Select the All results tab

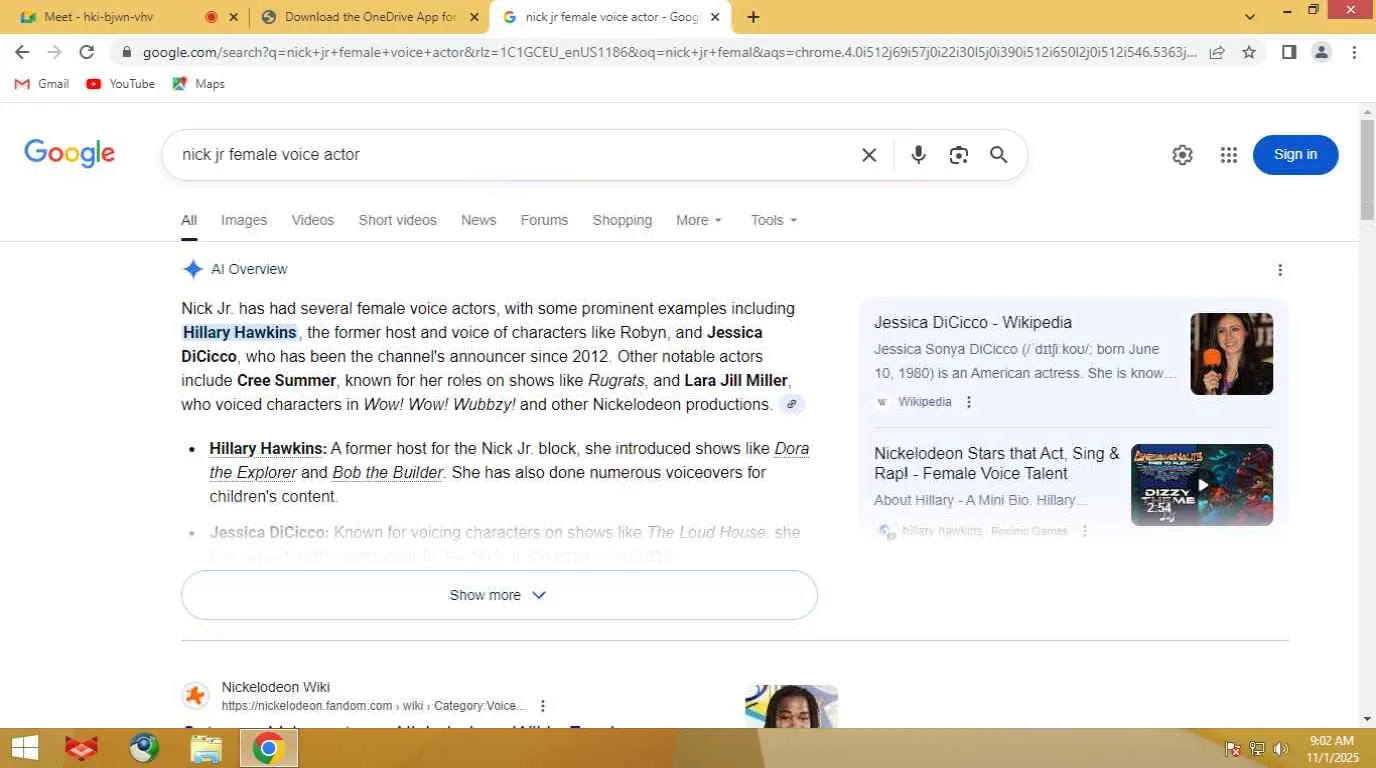coord(189,220)
